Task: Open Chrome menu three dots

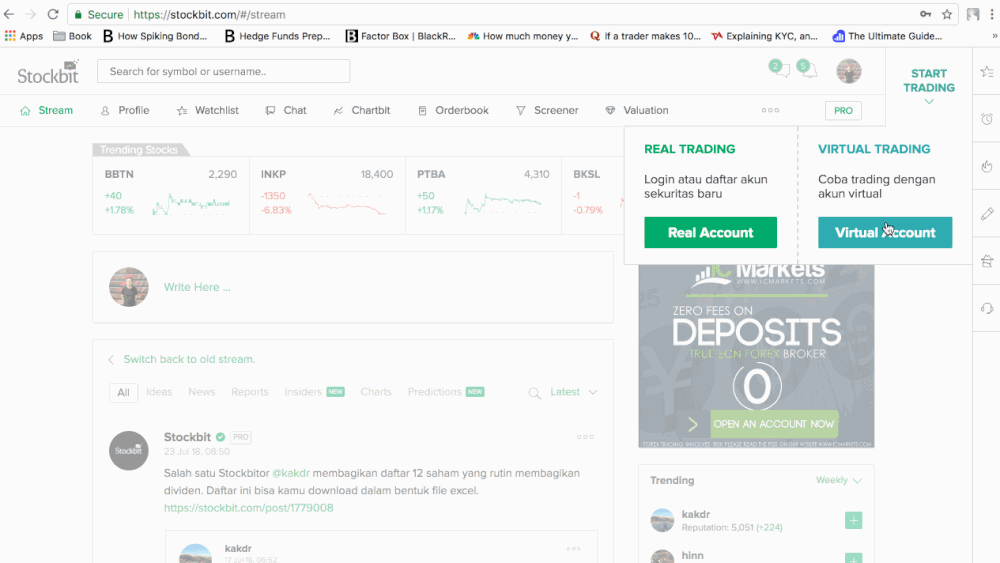Action: tap(992, 14)
